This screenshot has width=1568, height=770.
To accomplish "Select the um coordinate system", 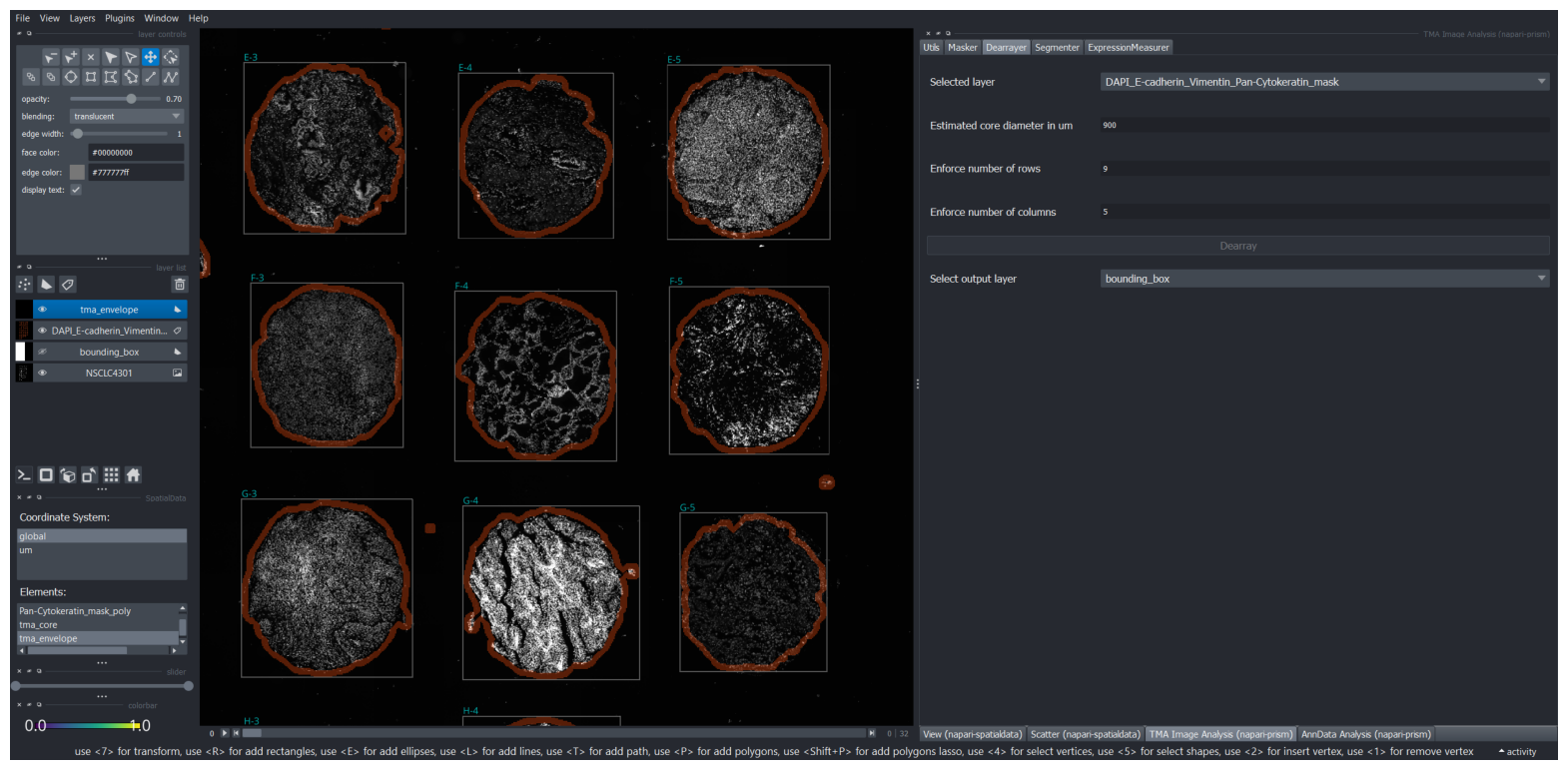I will (101, 550).
